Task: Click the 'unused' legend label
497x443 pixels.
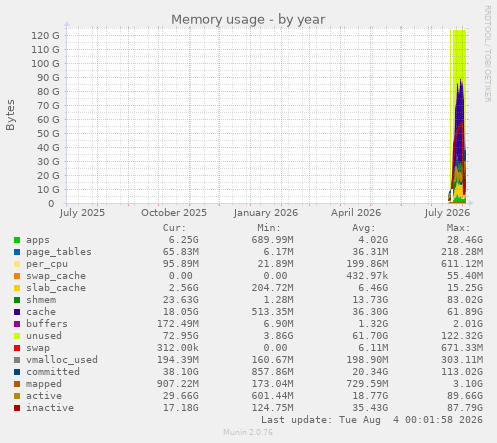Action: tap(44, 336)
